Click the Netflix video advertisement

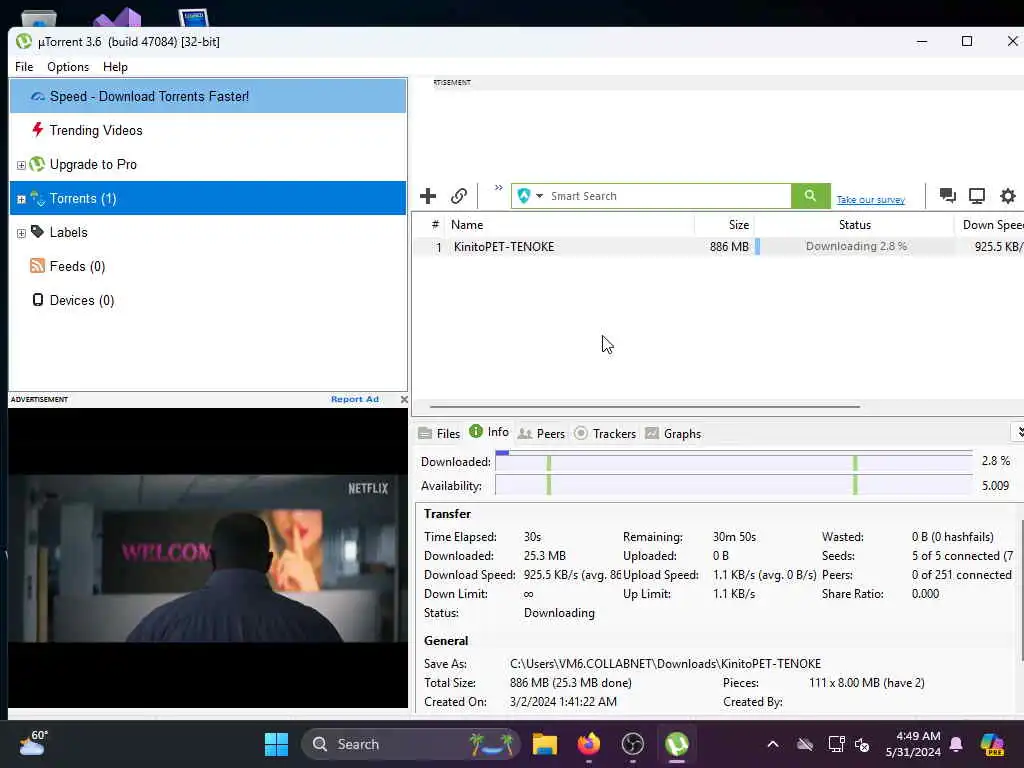(208, 558)
